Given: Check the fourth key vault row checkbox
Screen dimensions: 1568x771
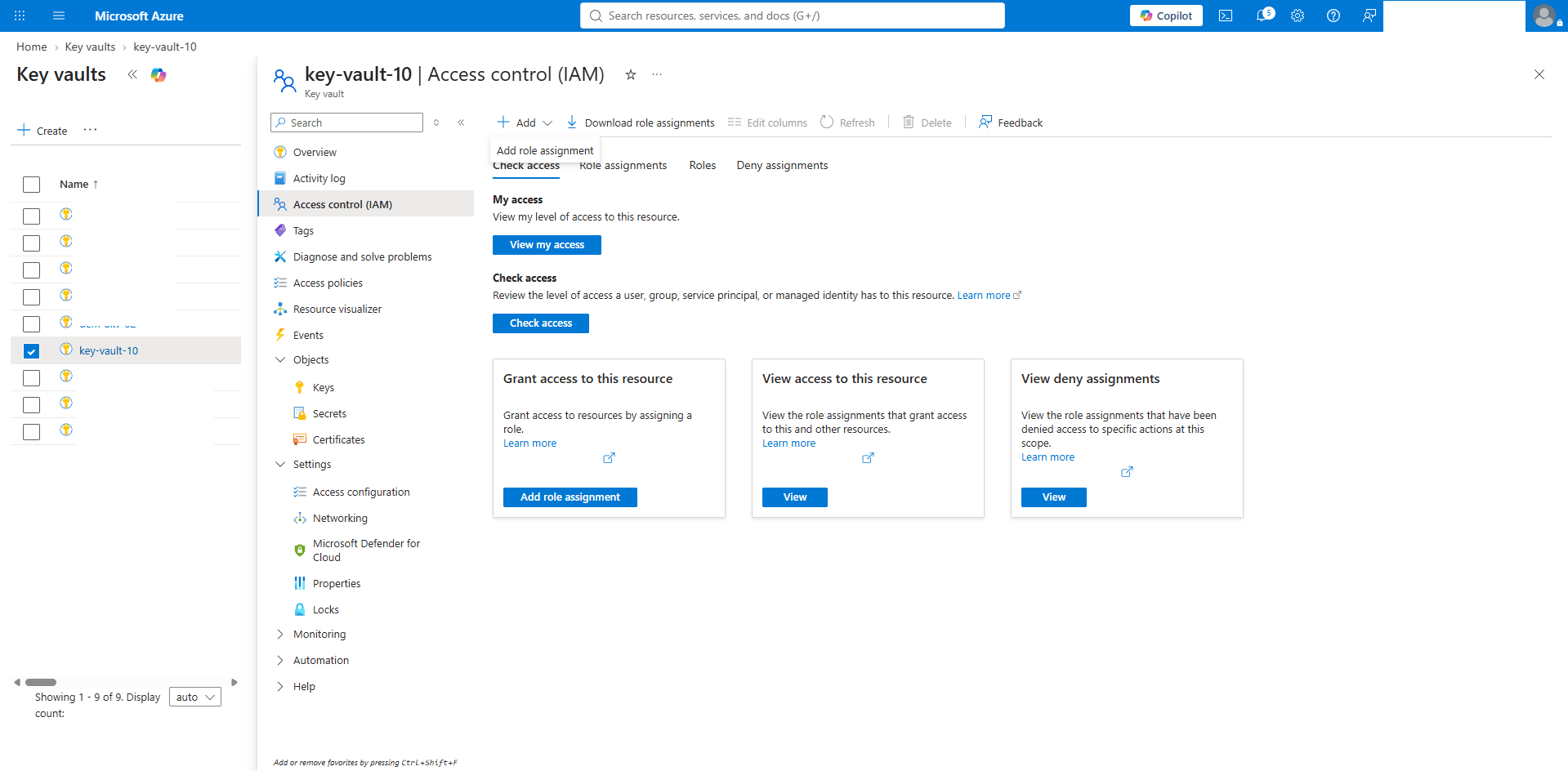Looking at the screenshot, I should 31,297.
